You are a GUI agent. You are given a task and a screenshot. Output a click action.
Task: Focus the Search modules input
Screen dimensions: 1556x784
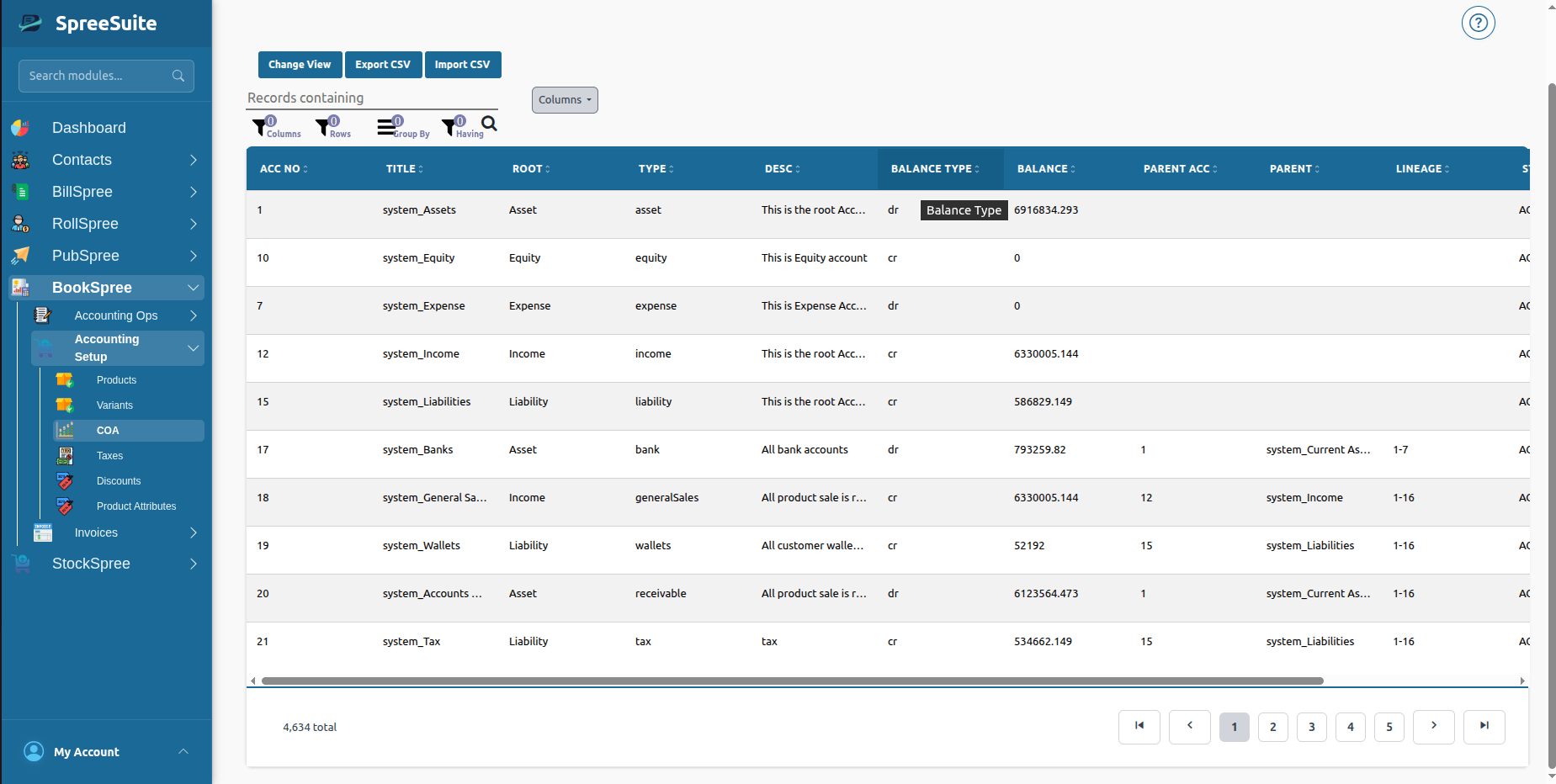(107, 76)
